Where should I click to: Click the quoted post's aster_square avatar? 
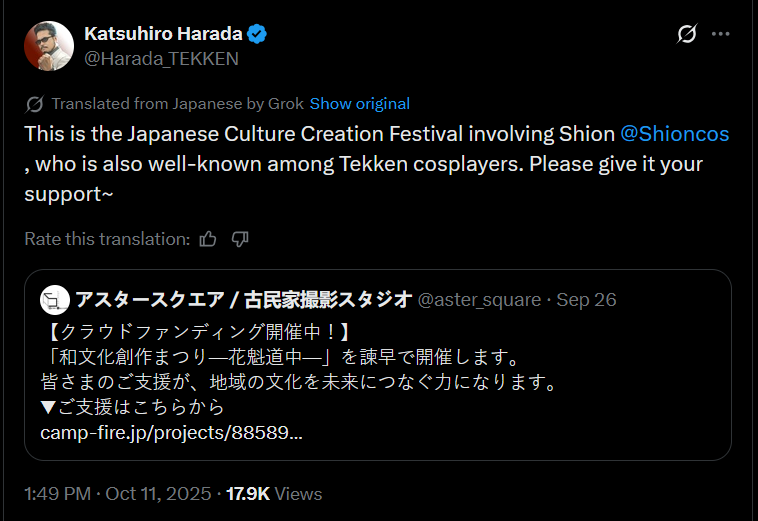coord(54,299)
